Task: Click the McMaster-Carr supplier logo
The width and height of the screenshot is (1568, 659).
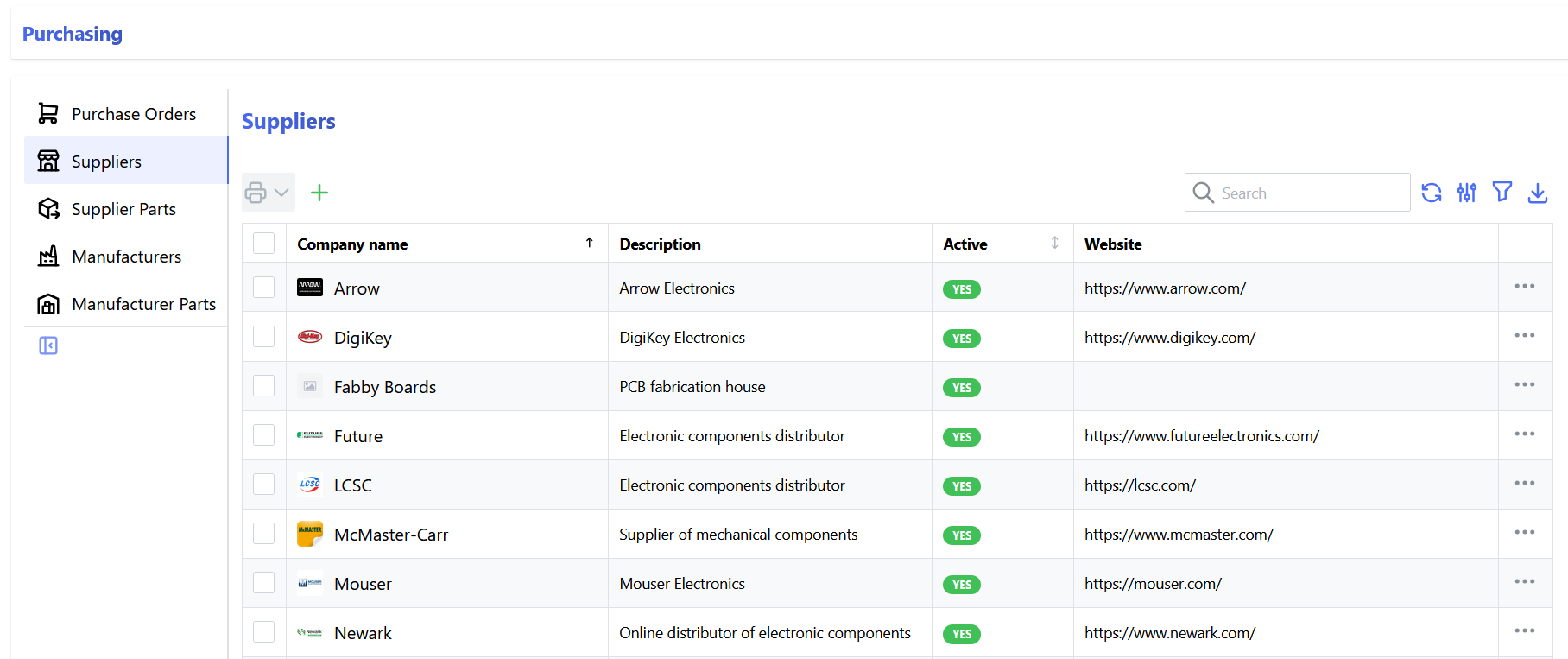Action: coord(309,535)
